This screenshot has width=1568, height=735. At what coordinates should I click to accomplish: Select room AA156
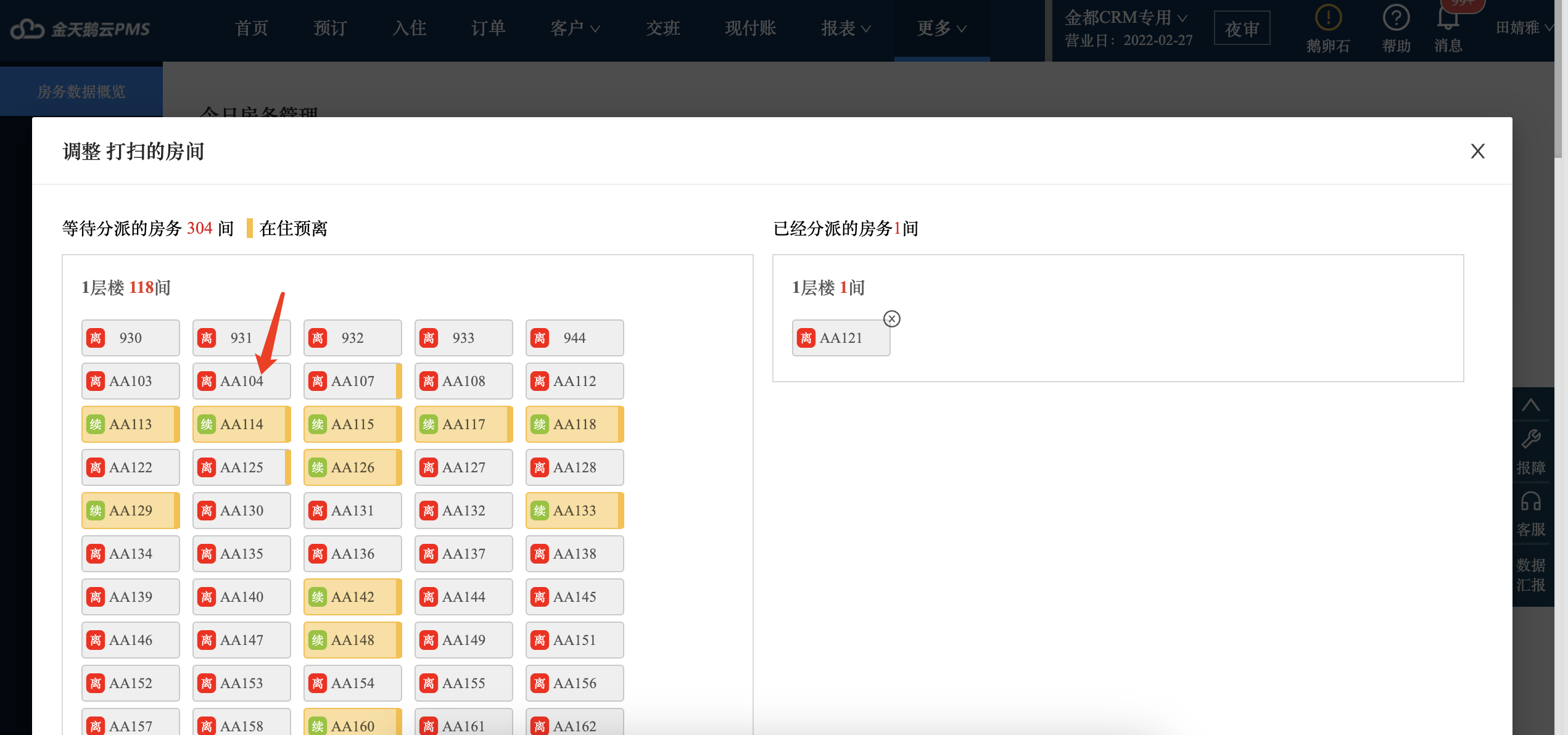tap(575, 683)
